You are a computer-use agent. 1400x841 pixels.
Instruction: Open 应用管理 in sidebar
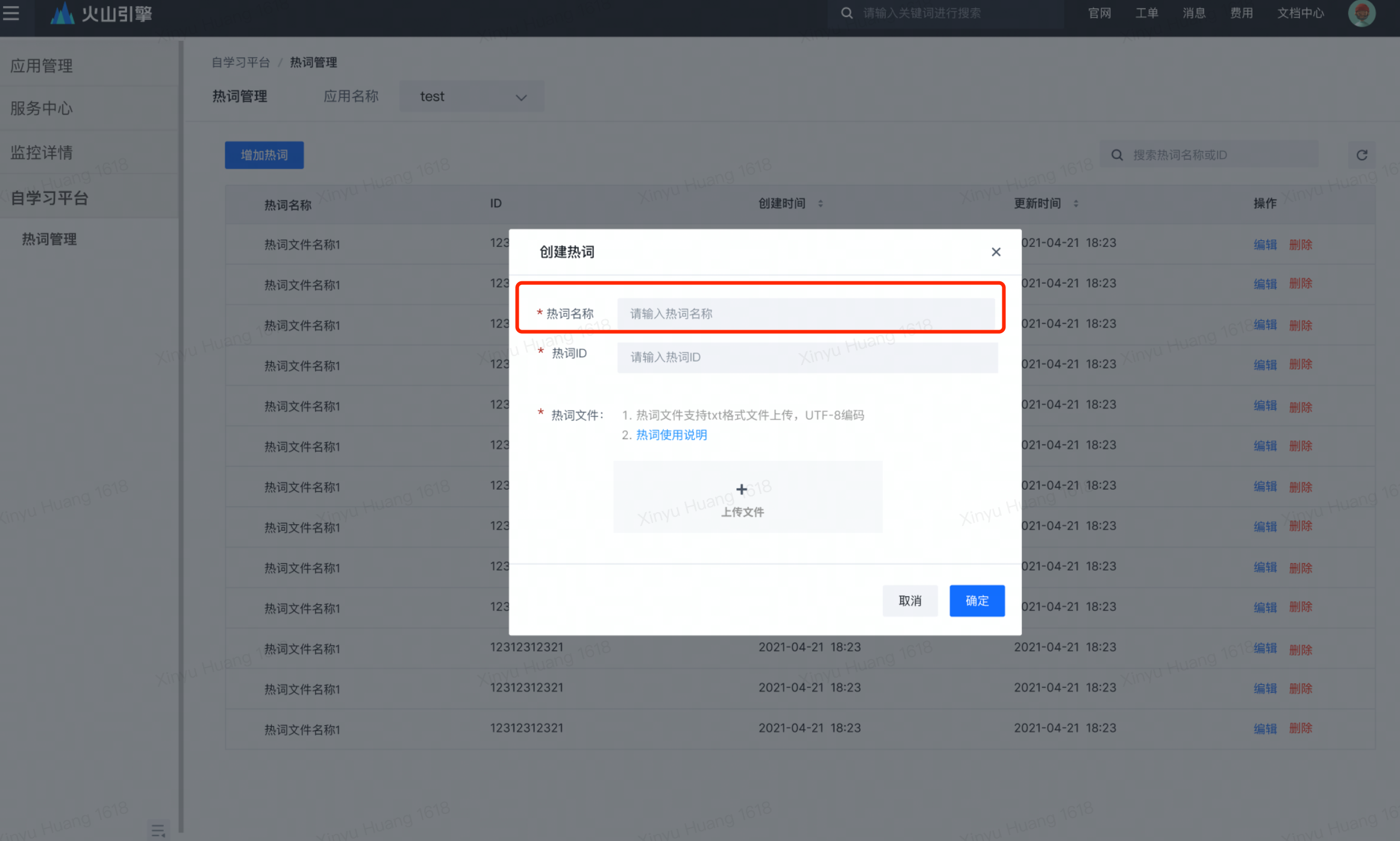[42, 65]
